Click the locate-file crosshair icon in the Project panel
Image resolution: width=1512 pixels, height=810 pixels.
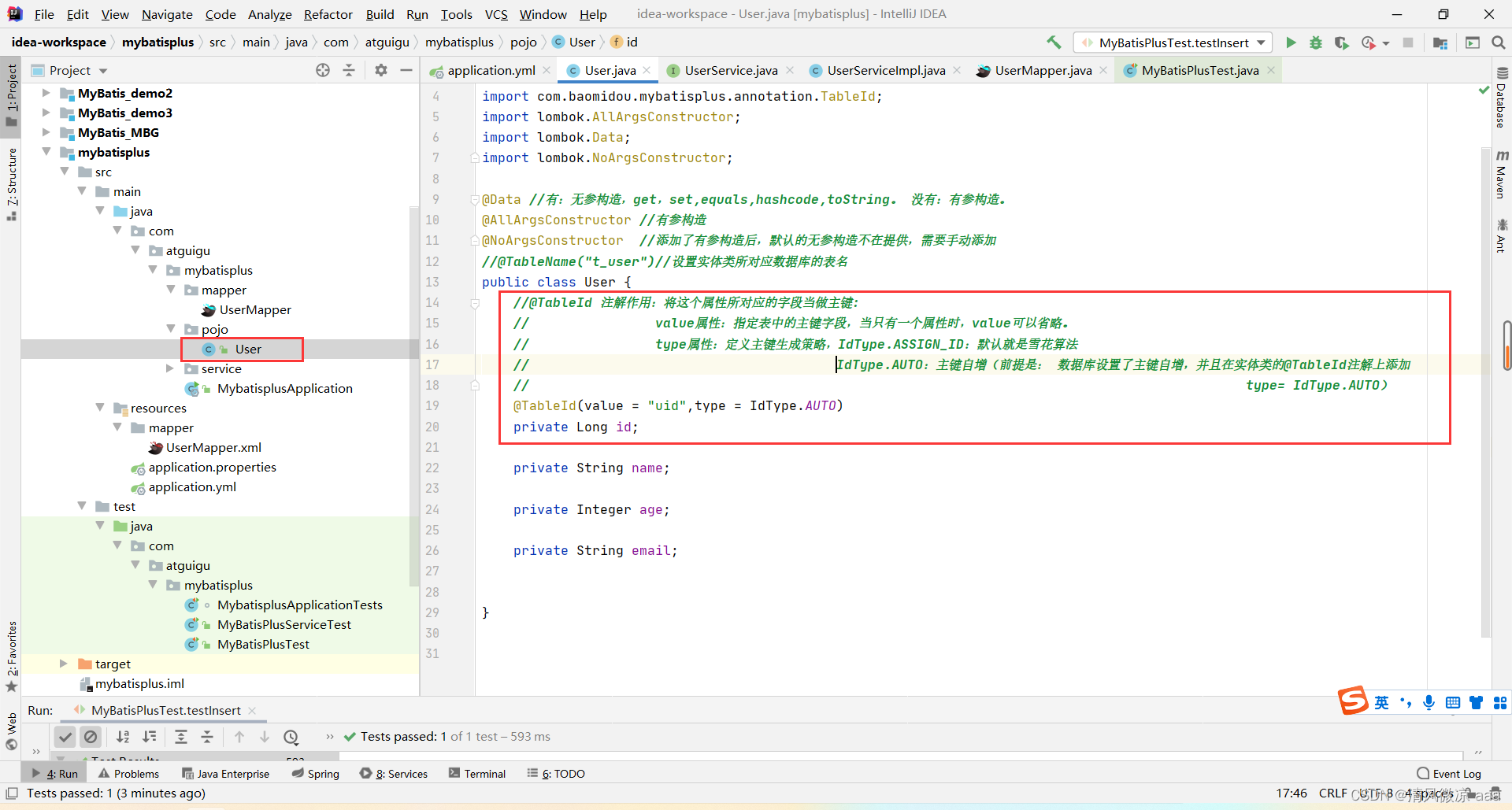click(323, 70)
